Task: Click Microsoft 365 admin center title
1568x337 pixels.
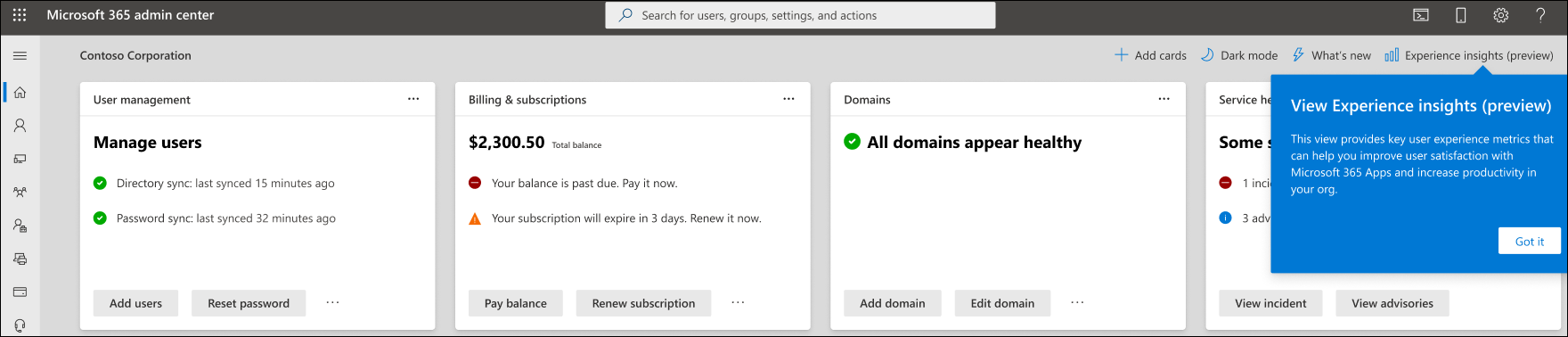Action: 130,15
